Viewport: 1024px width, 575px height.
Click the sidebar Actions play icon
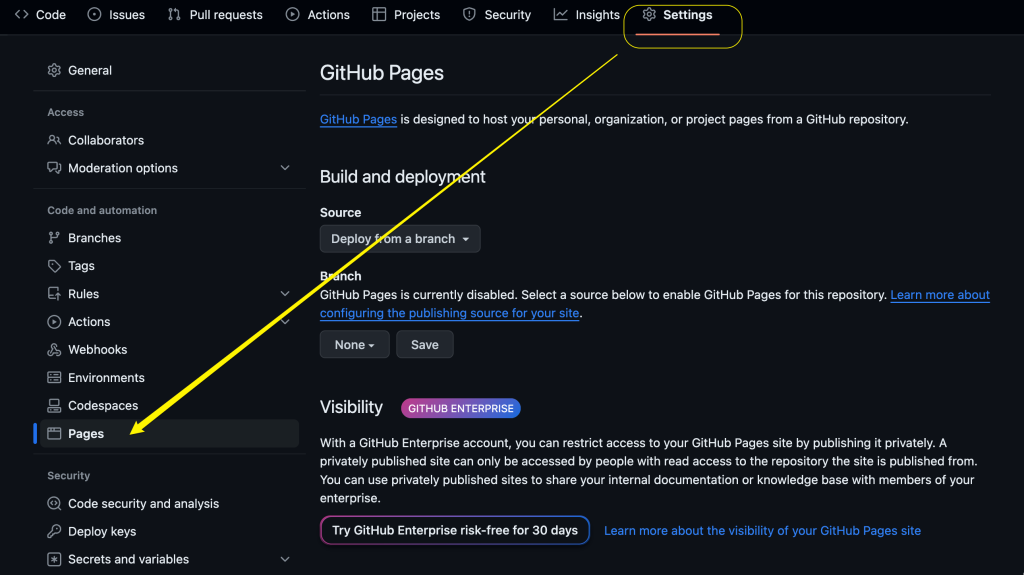pyautogui.click(x=54, y=321)
